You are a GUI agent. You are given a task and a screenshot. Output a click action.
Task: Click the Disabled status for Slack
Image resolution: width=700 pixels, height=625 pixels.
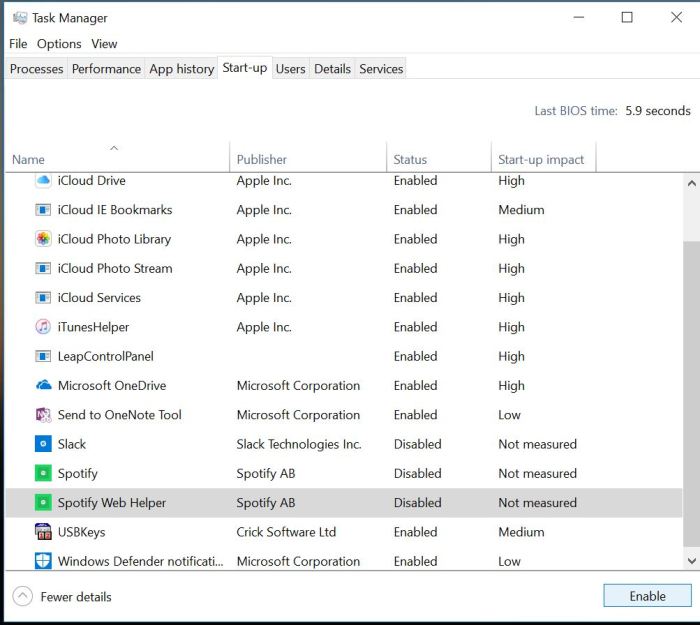(x=417, y=444)
